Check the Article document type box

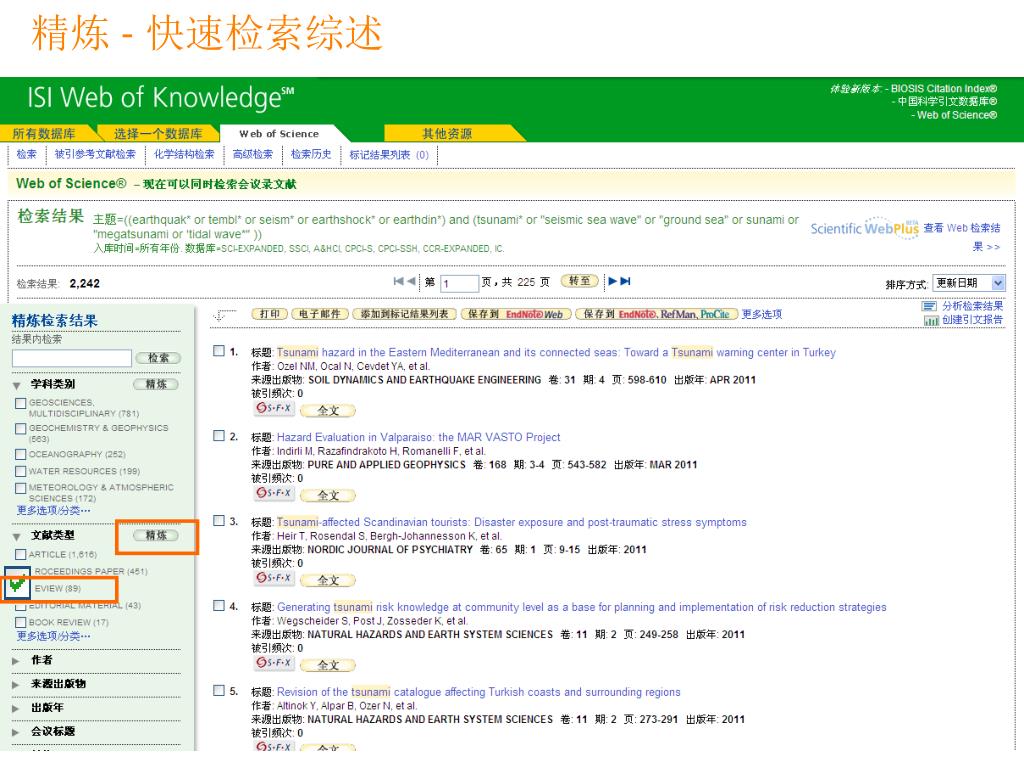point(21,555)
